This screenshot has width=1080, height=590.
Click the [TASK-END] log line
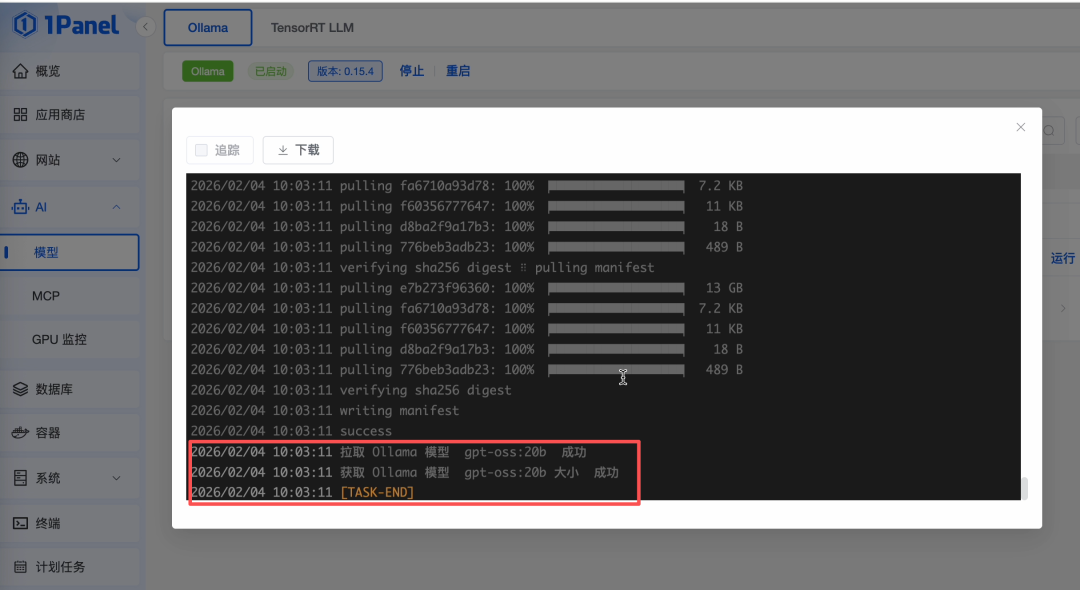click(302, 492)
